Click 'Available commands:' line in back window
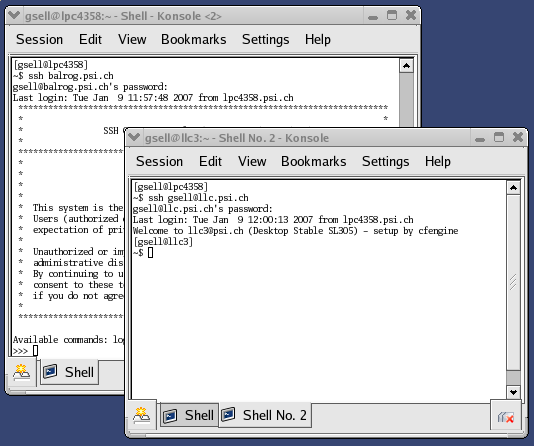This screenshot has height=446, width=534. click(68, 339)
